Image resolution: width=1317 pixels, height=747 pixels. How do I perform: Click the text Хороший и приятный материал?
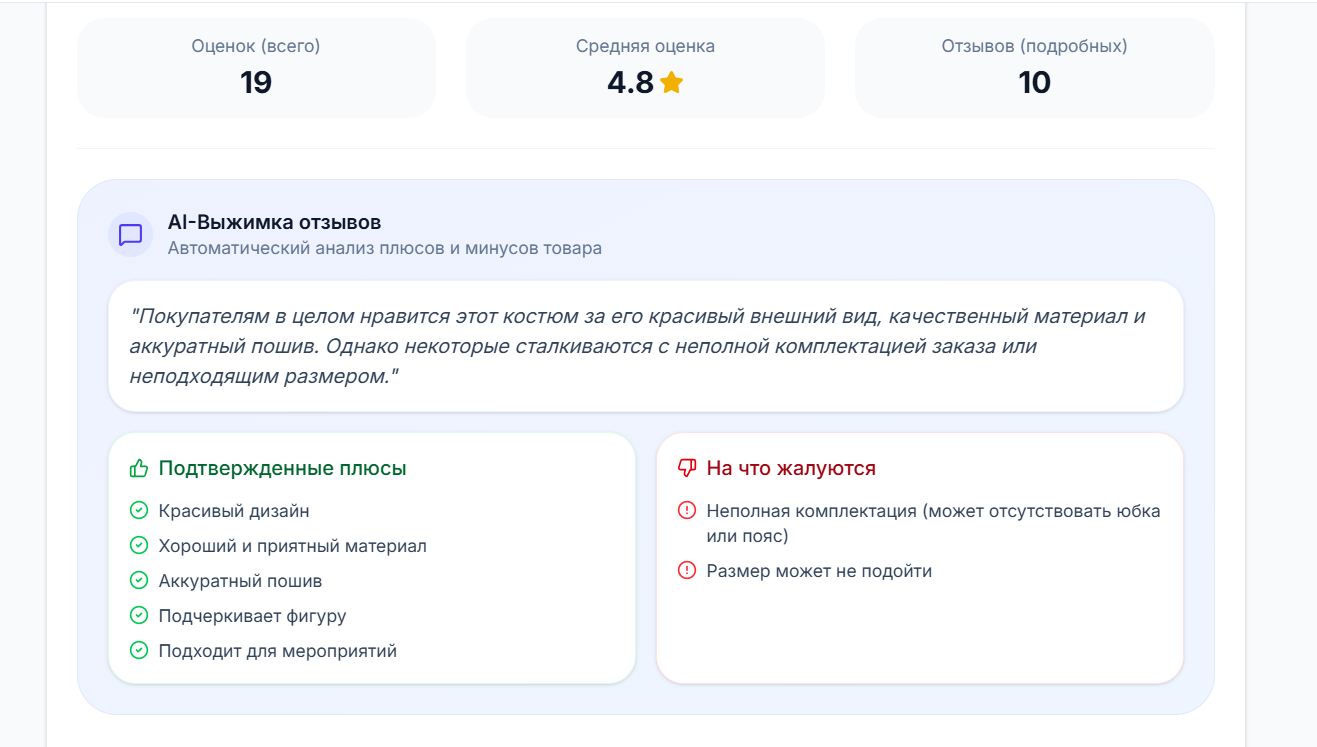coord(293,546)
